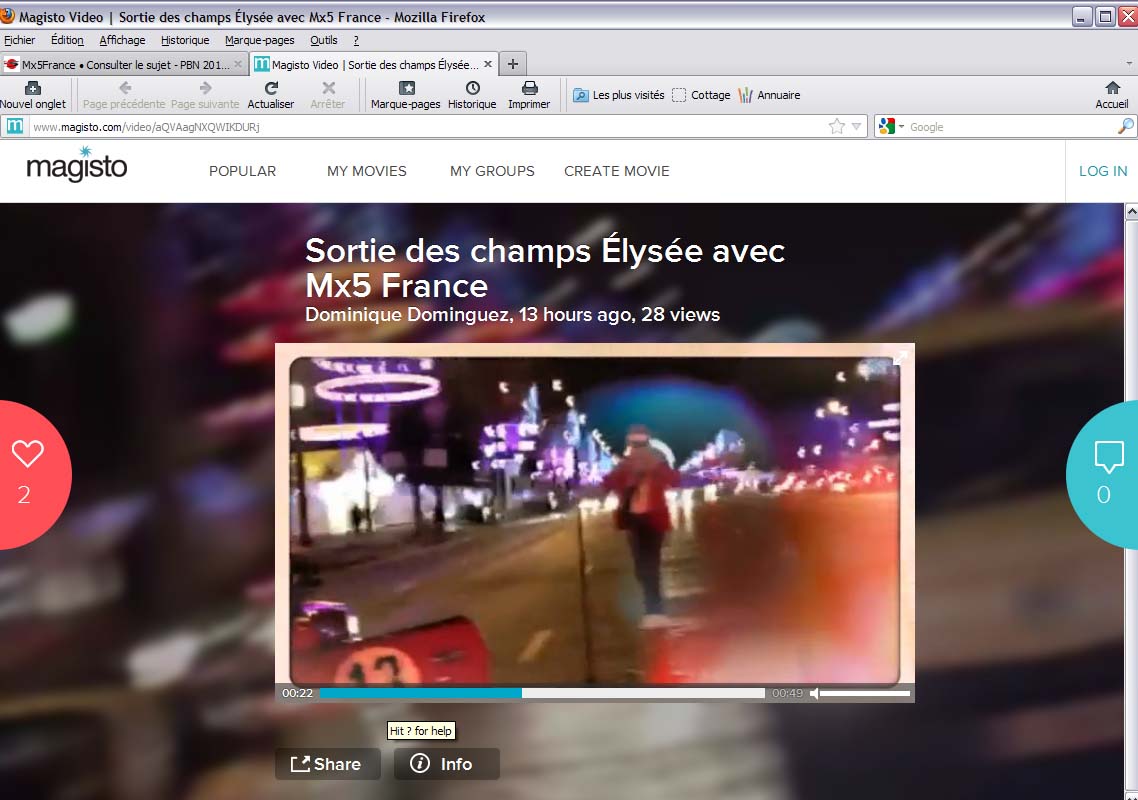
Task: Seek on the video progress bar
Action: (542, 693)
